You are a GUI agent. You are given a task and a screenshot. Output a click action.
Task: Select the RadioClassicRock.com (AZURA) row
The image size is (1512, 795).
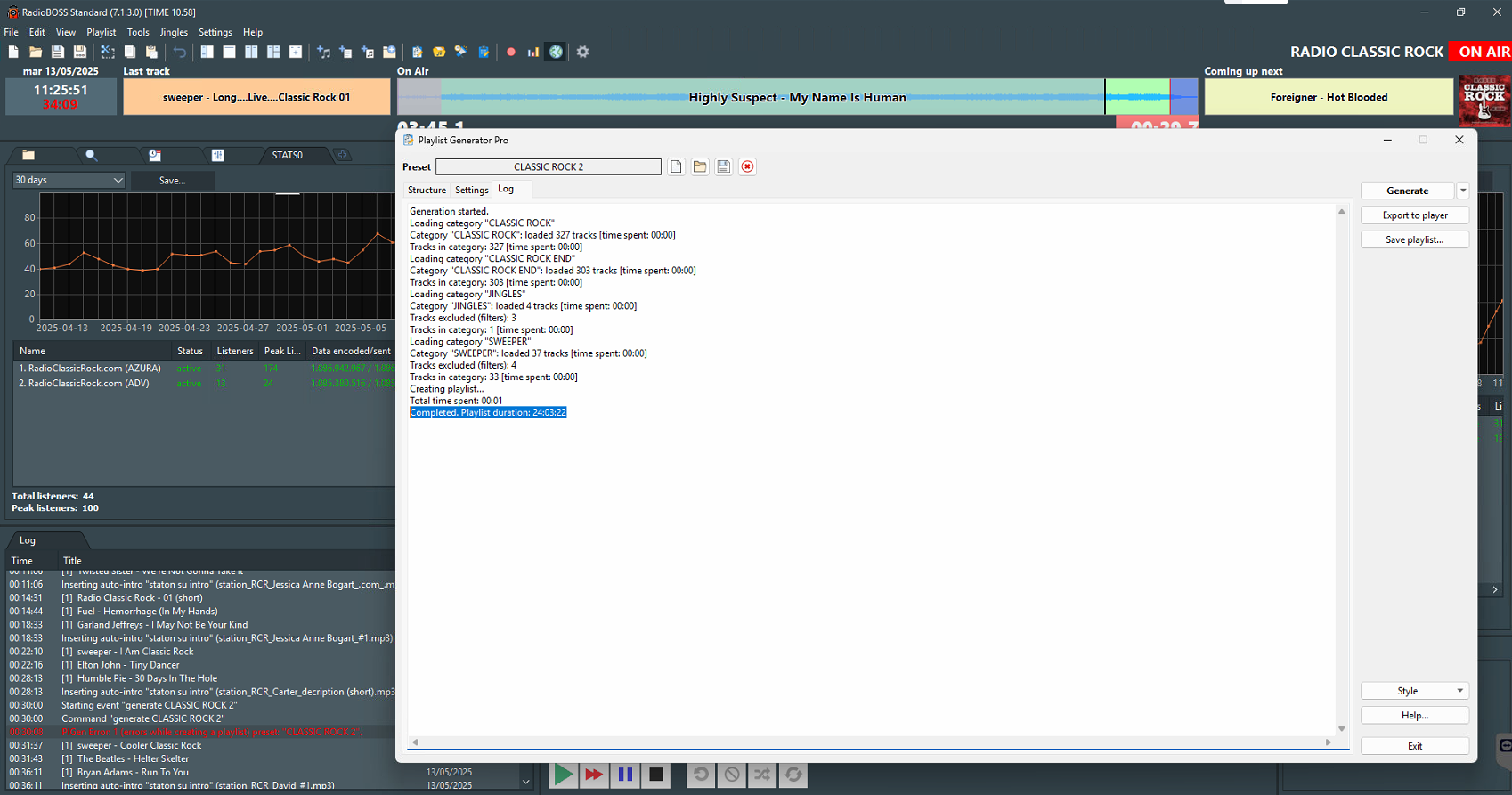point(203,369)
